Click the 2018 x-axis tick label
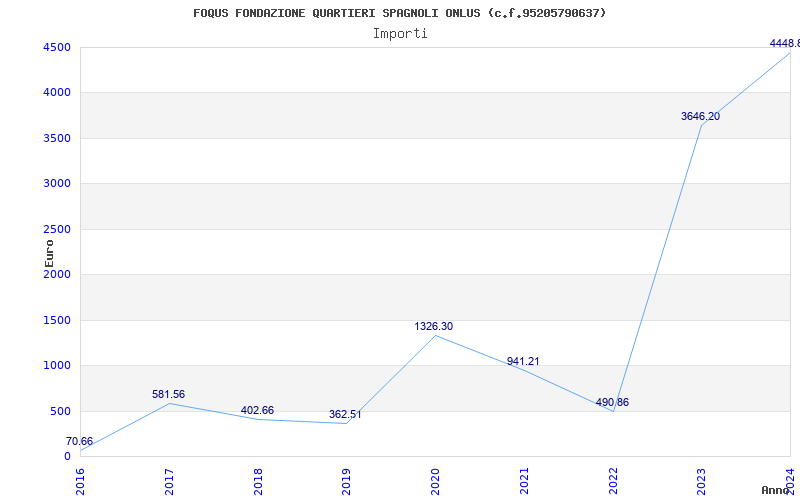This screenshot has height=500, width=800. tap(258, 481)
